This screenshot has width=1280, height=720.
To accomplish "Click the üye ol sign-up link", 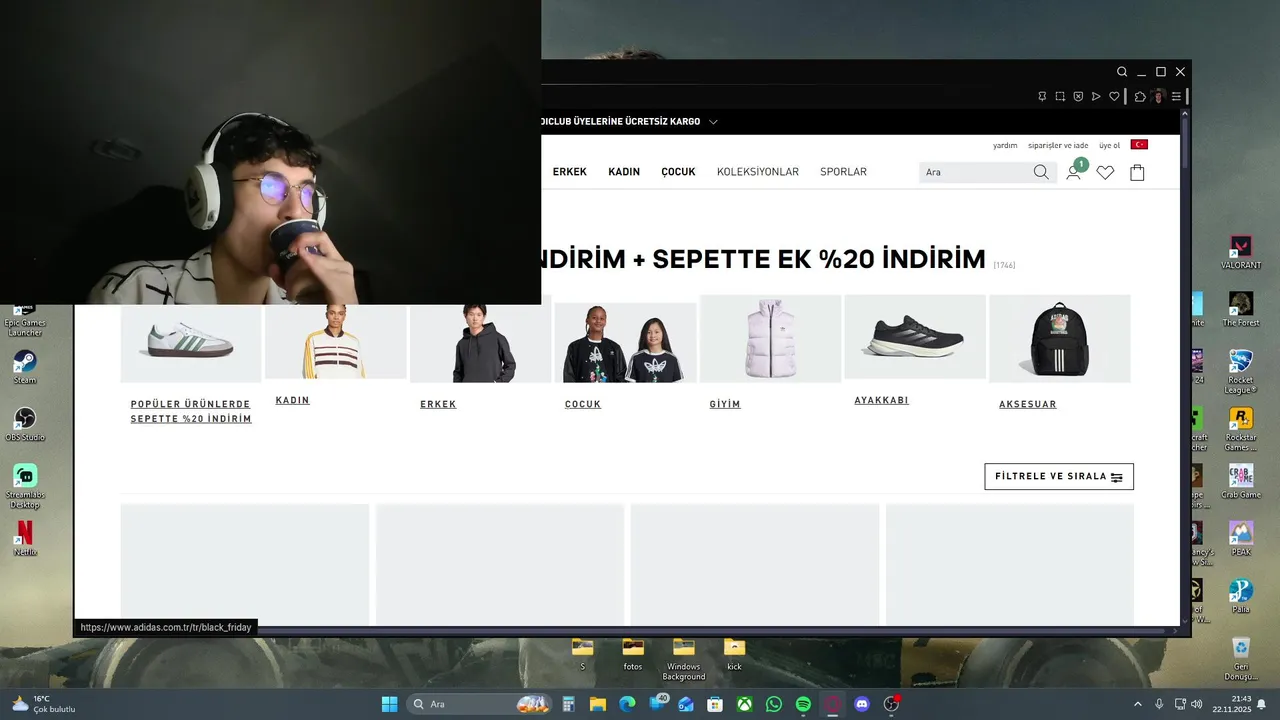I will (1110, 145).
